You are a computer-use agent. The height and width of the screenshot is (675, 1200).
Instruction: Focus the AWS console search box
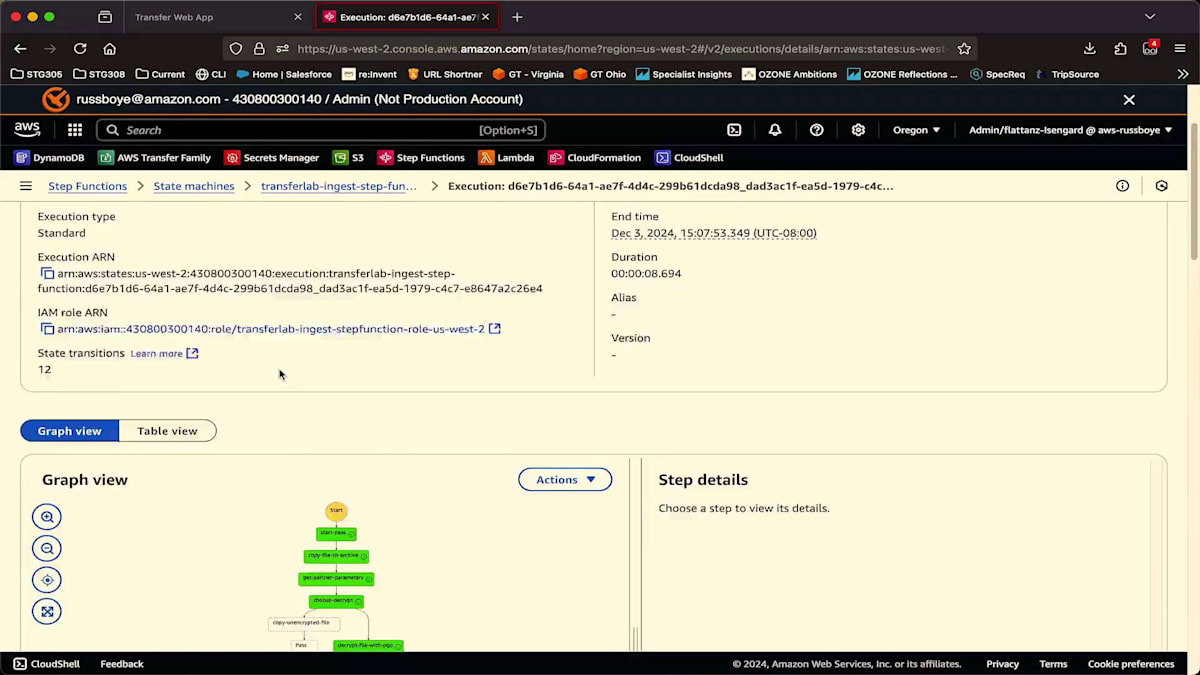coord(320,130)
